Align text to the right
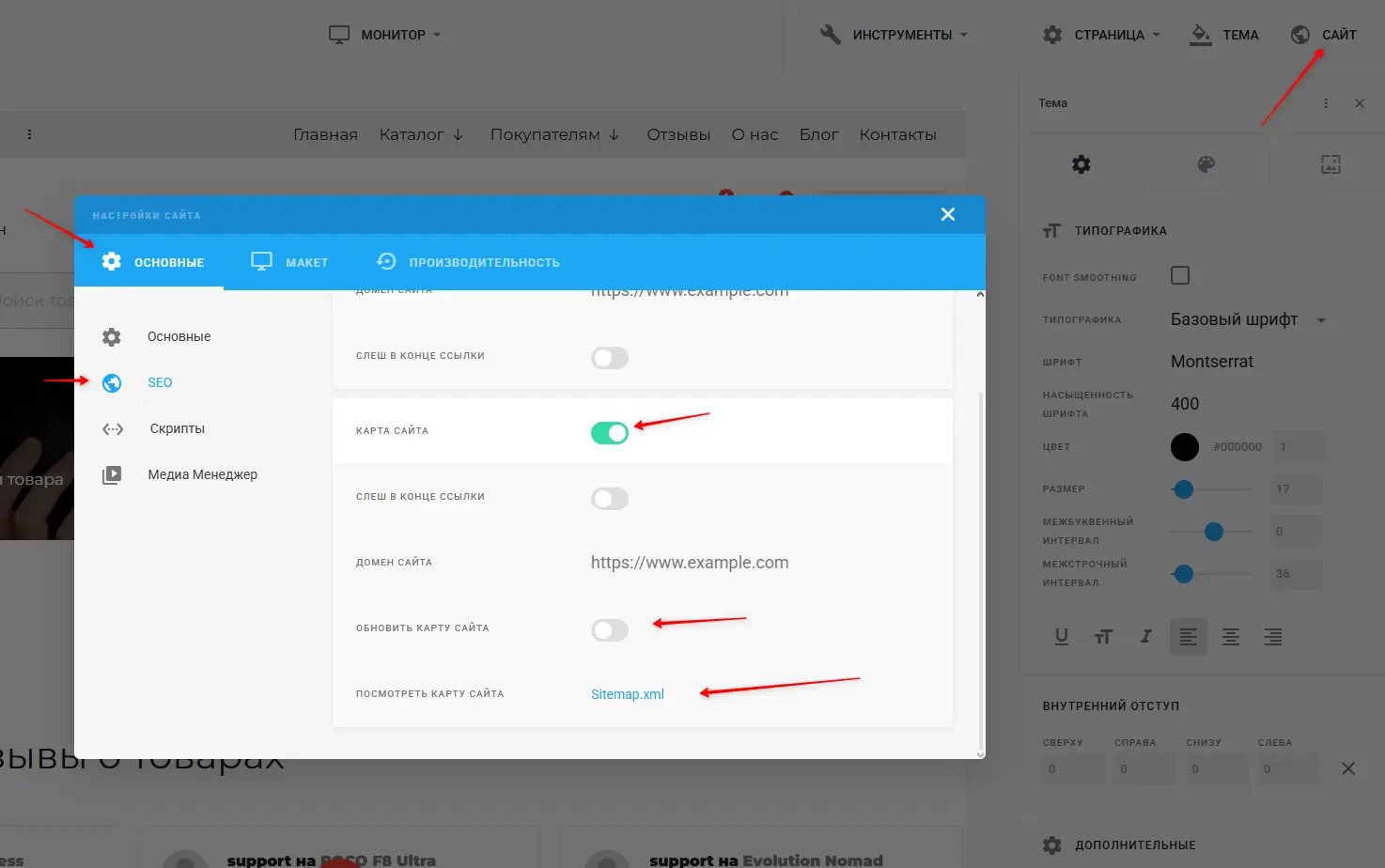This screenshot has height=868, width=1385. pyautogui.click(x=1272, y=637)
